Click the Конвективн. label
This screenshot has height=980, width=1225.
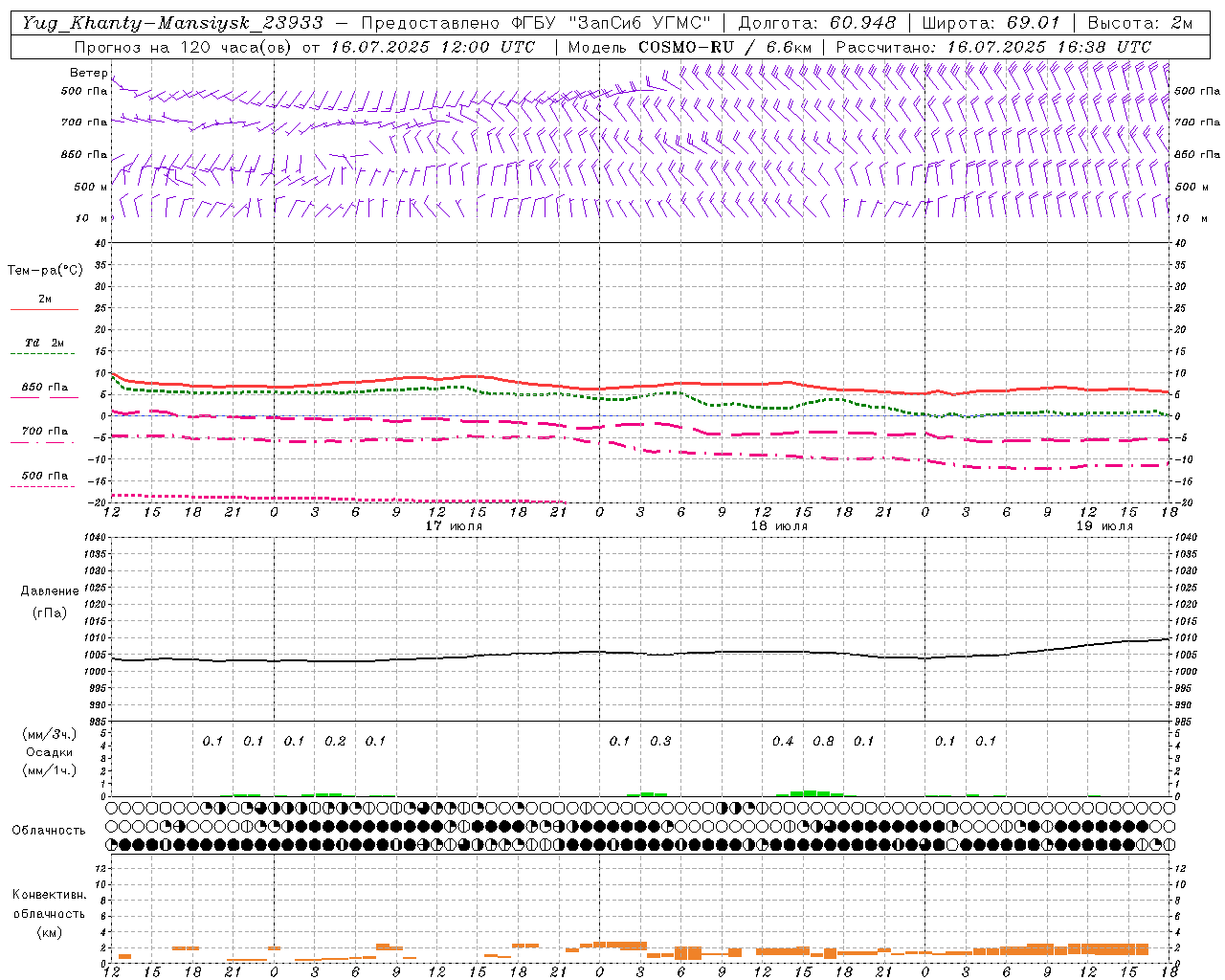[49, 895]
